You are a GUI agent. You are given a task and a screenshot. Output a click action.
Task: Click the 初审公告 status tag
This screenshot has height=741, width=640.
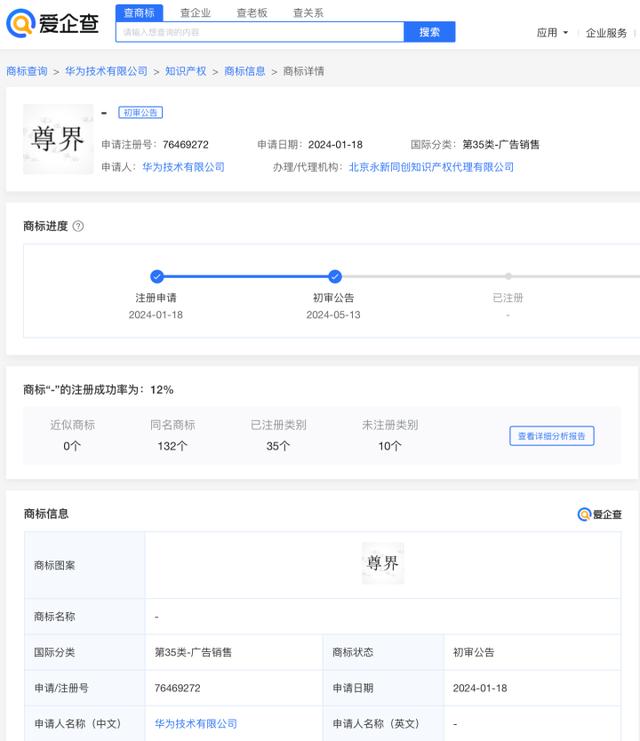[140, 112]
